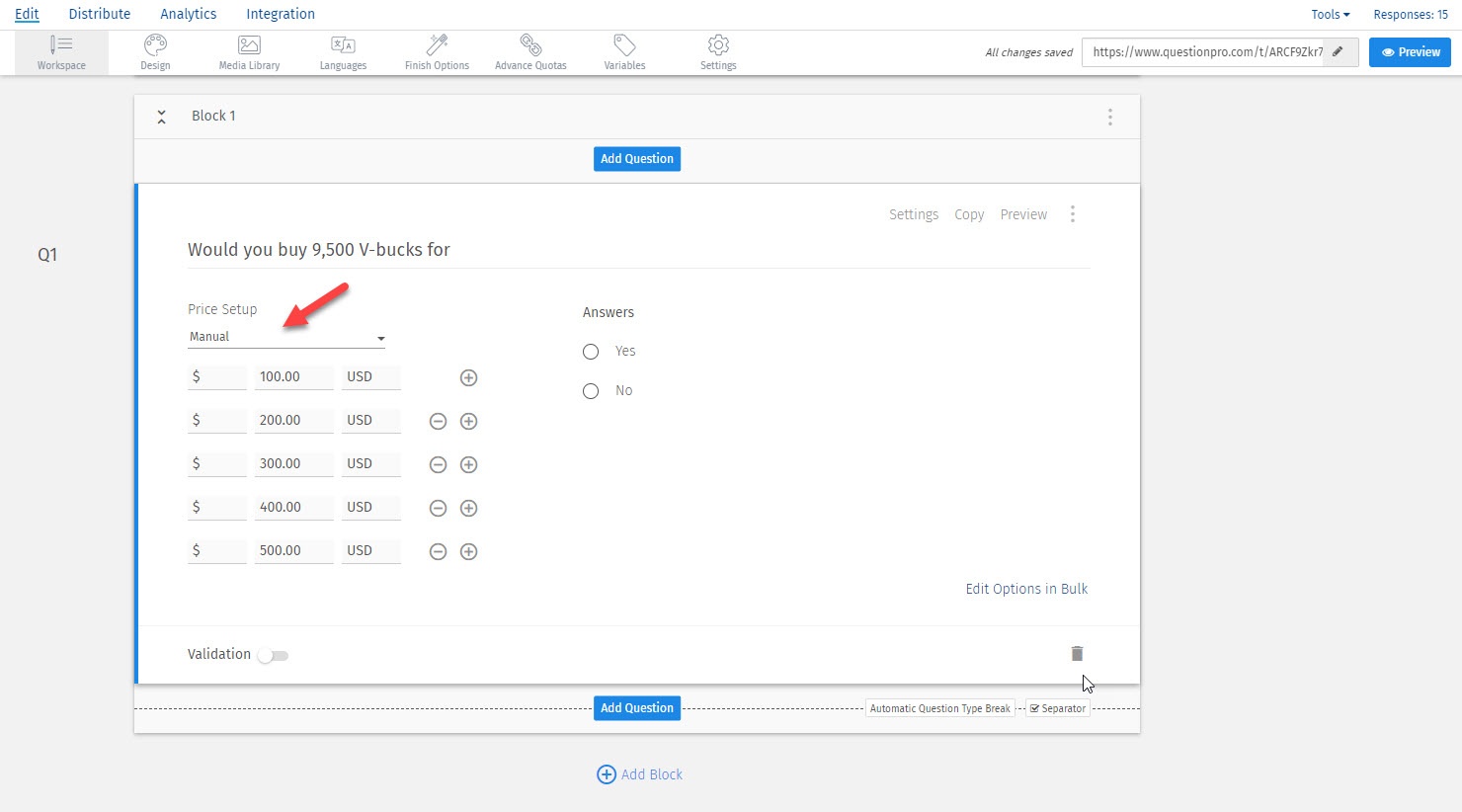
Task: Click the question Preview link
Action: tap(1023, 214)
